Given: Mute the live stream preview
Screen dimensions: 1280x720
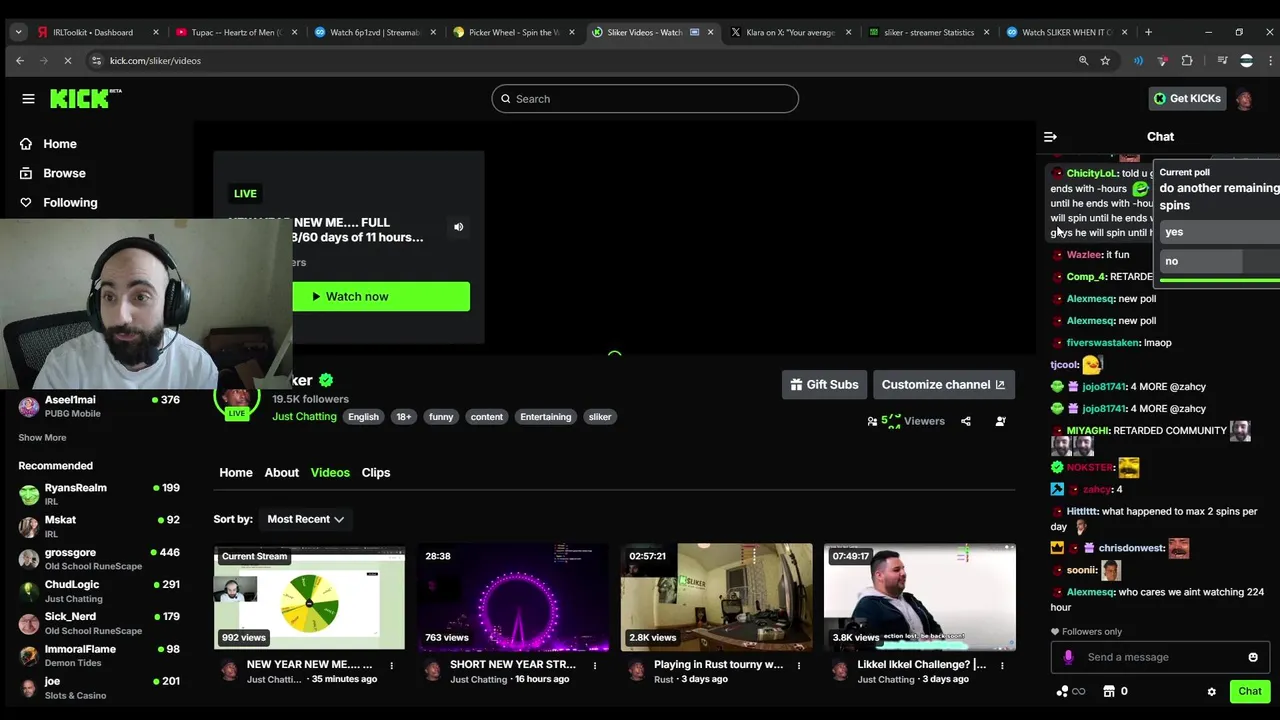Looking at the screenshot, I should (x=459, y=227).
